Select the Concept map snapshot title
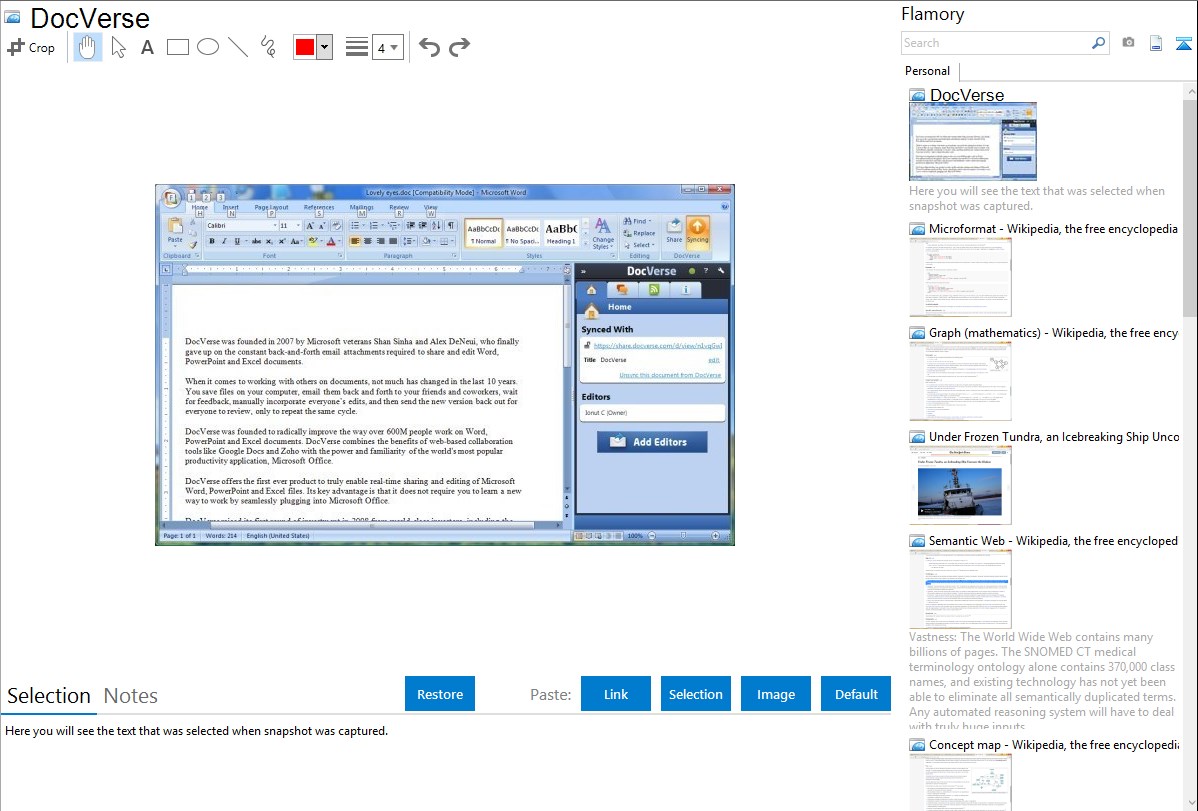1198x811 pixels. pyautogui.click(x=1054, y=745)
